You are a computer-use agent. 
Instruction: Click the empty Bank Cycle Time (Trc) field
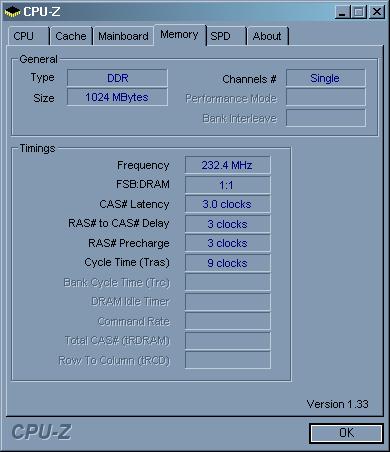click(228, 282)
